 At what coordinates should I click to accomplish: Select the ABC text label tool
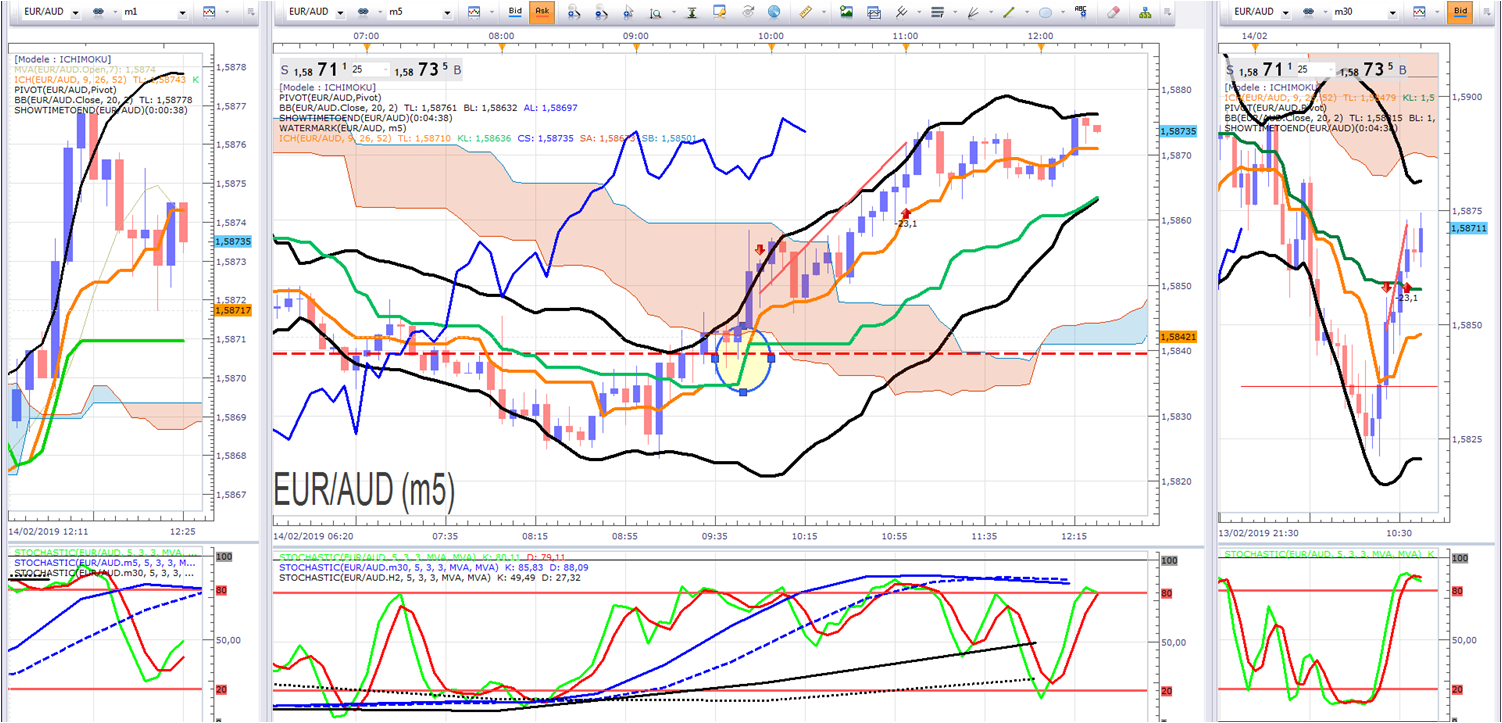[1081, 12]
